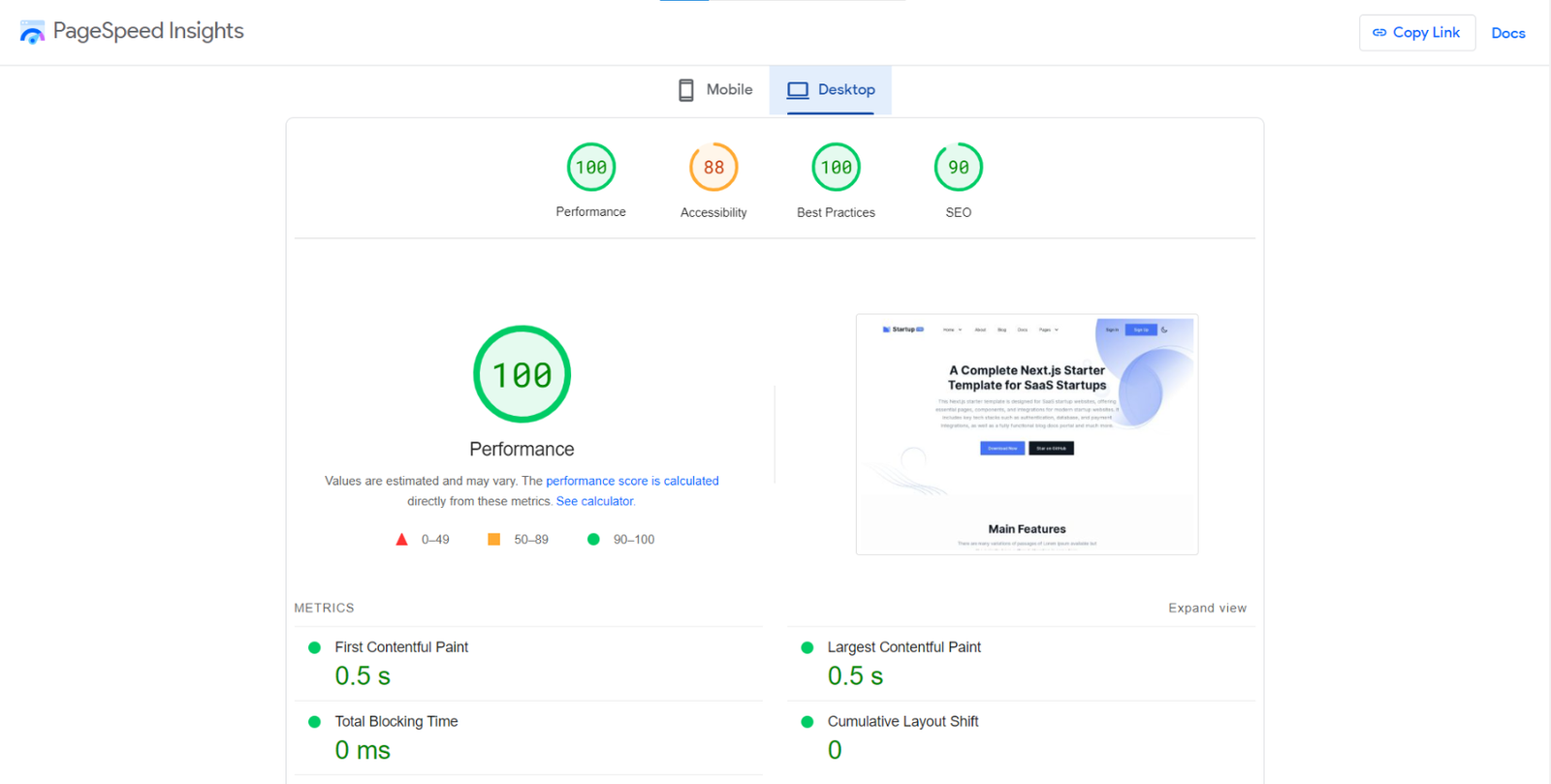
Task: Click green dot beside Cumulative Layout Shift
Action: pos(807,722)
